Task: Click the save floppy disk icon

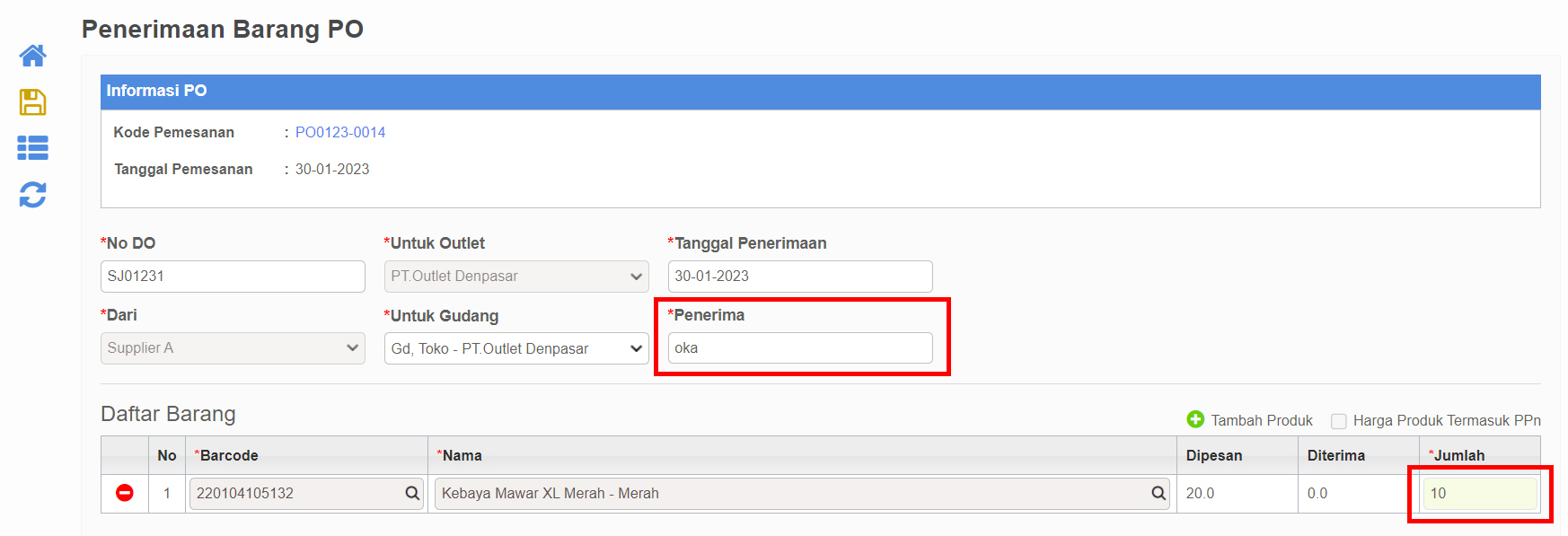Action: click(x=33, y=102)
